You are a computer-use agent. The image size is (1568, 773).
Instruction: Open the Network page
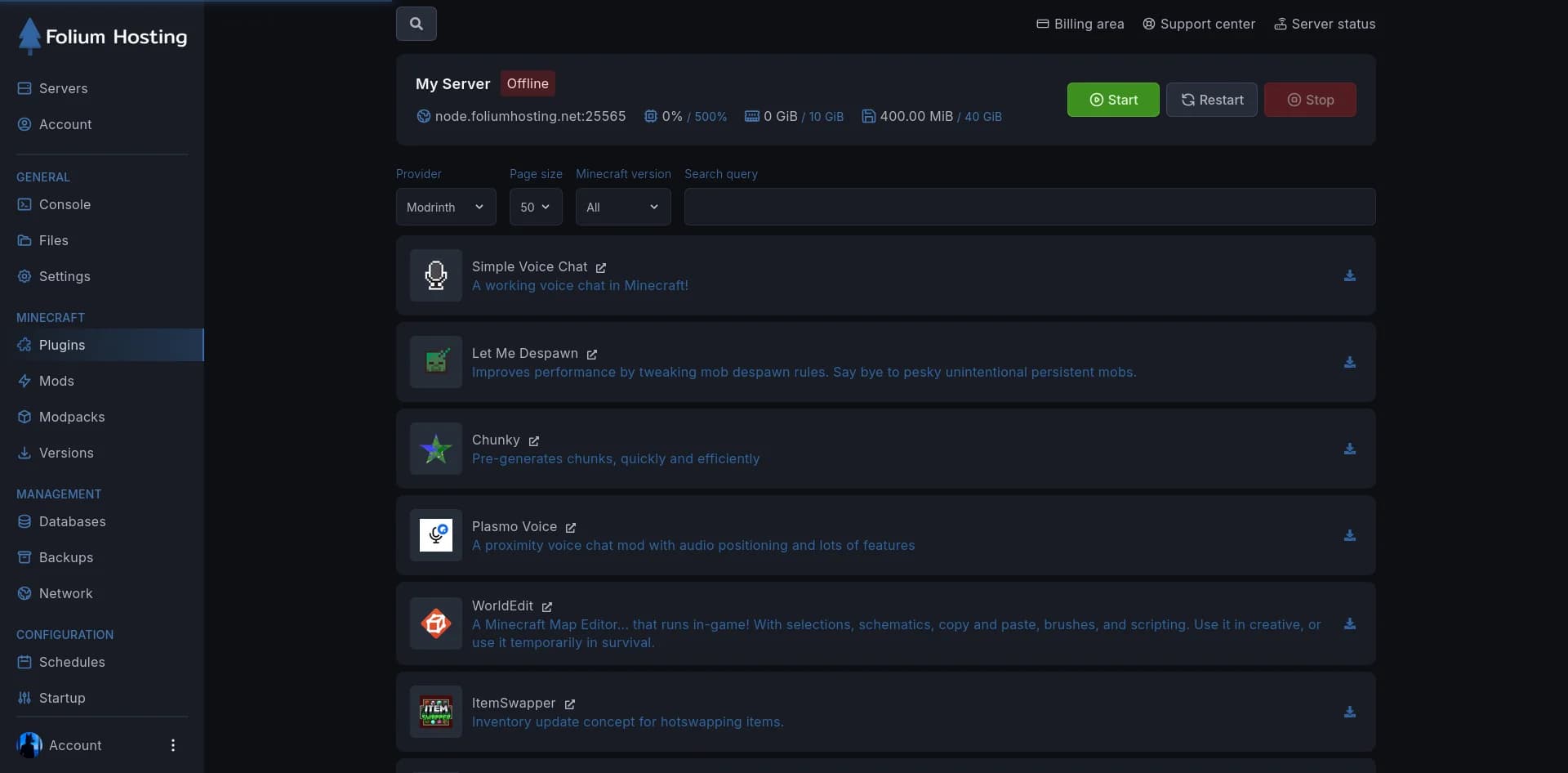tap(102, 593)
